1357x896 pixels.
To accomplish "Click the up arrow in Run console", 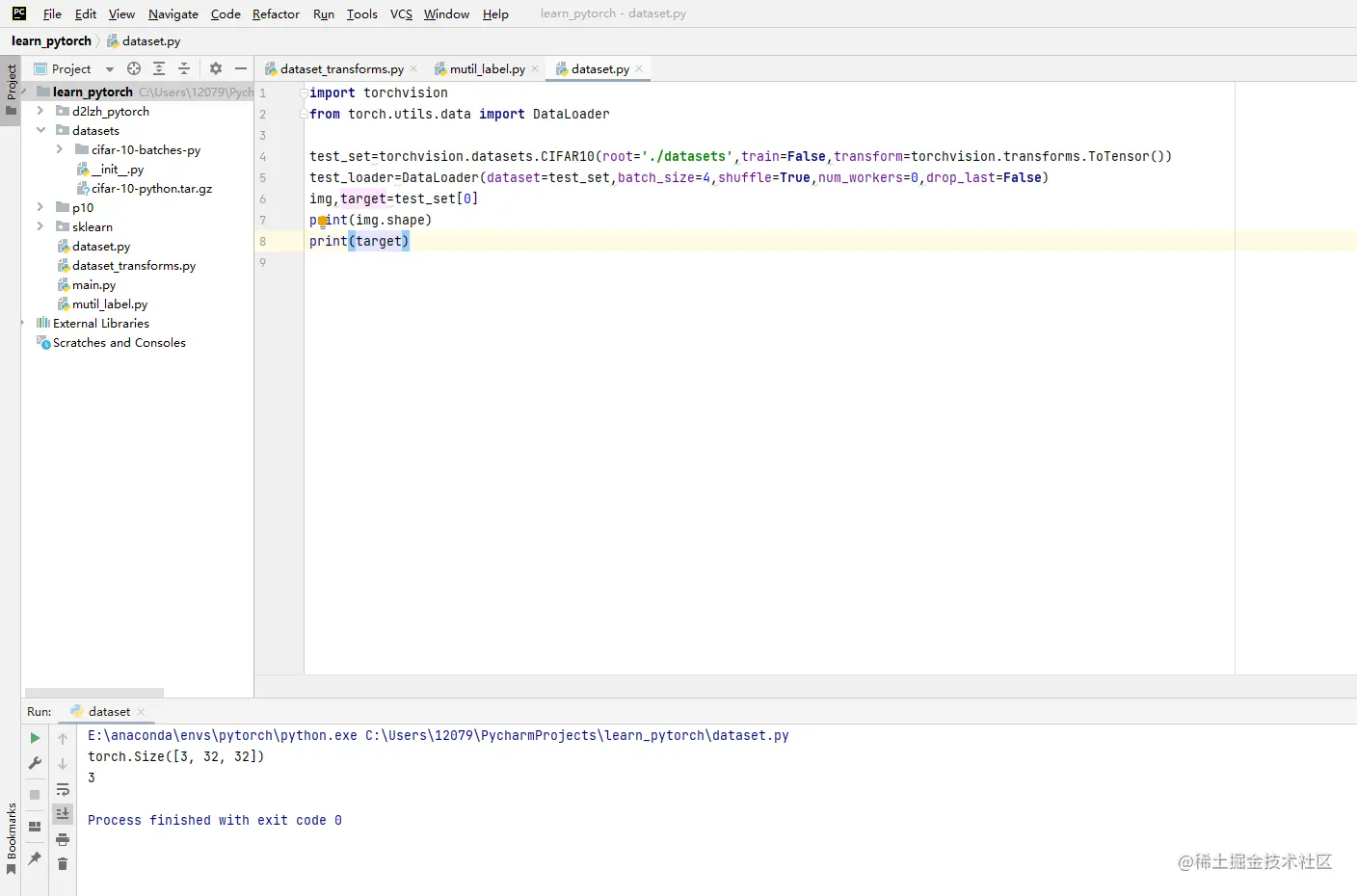I will tap(63, 738).
